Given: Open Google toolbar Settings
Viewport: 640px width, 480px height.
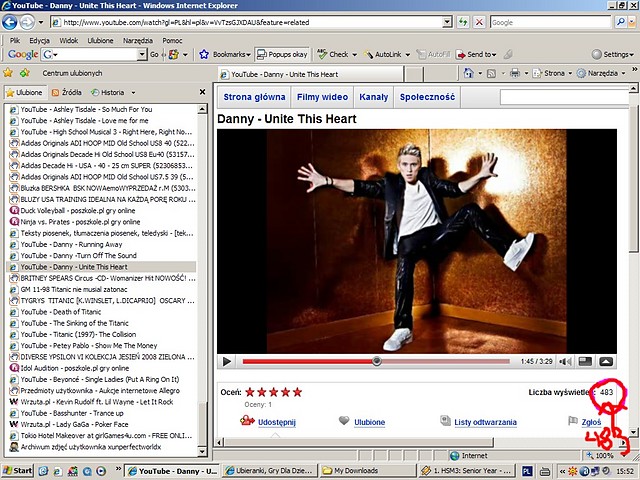Looking at the screenshot, I should [612, 54].
